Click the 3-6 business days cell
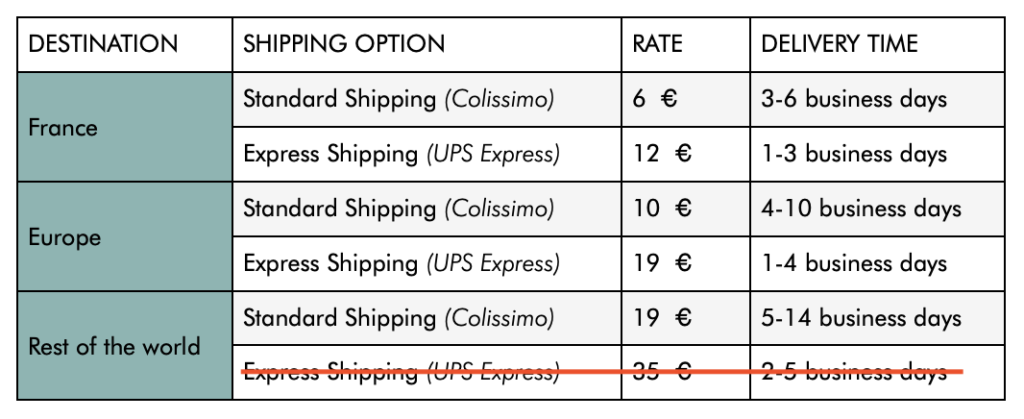Image resolution: width=1024 pixels, height=419 pixels. click(877, 100)
